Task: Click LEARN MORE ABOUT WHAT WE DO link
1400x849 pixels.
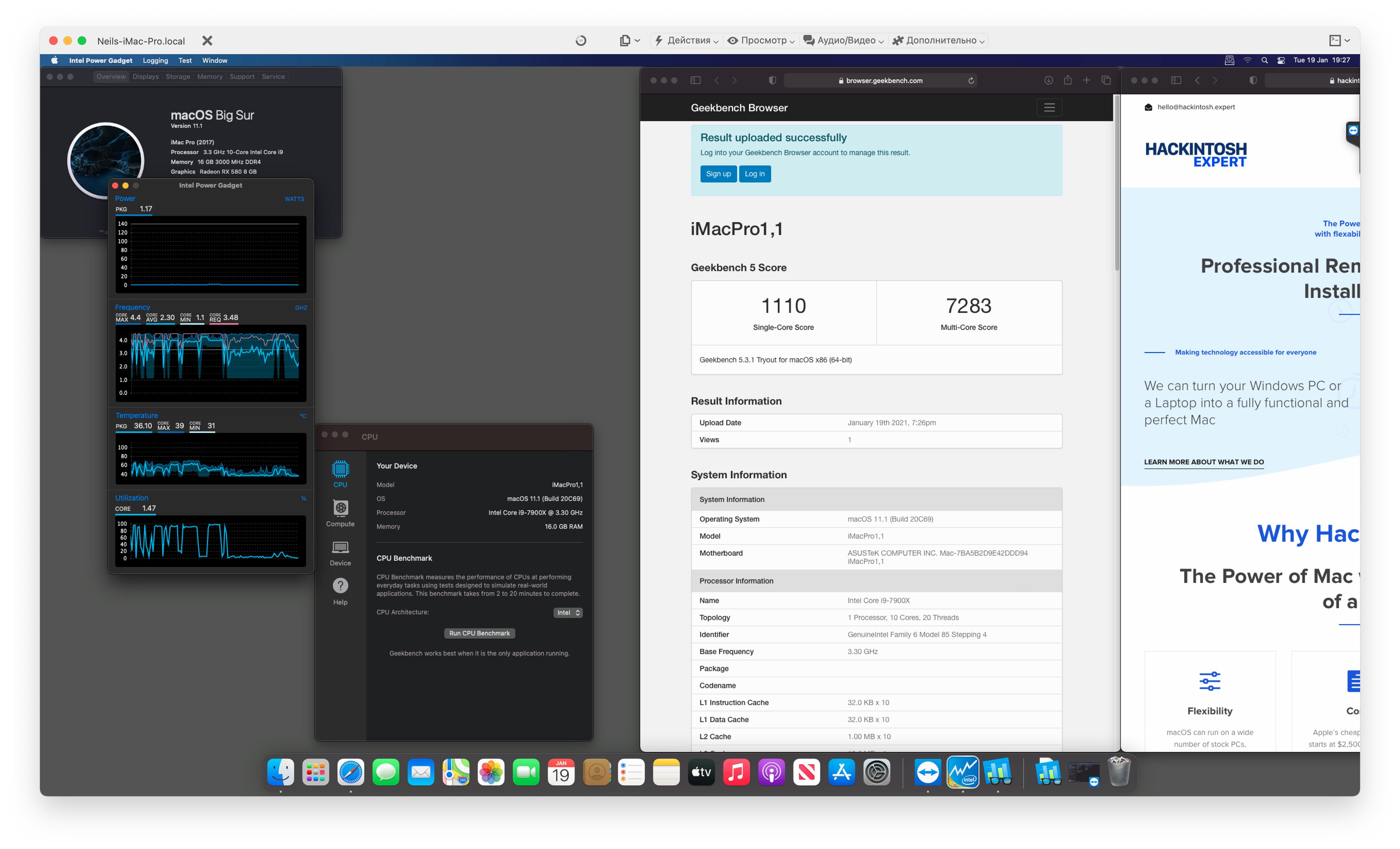Action: [x=1203, y=462]
